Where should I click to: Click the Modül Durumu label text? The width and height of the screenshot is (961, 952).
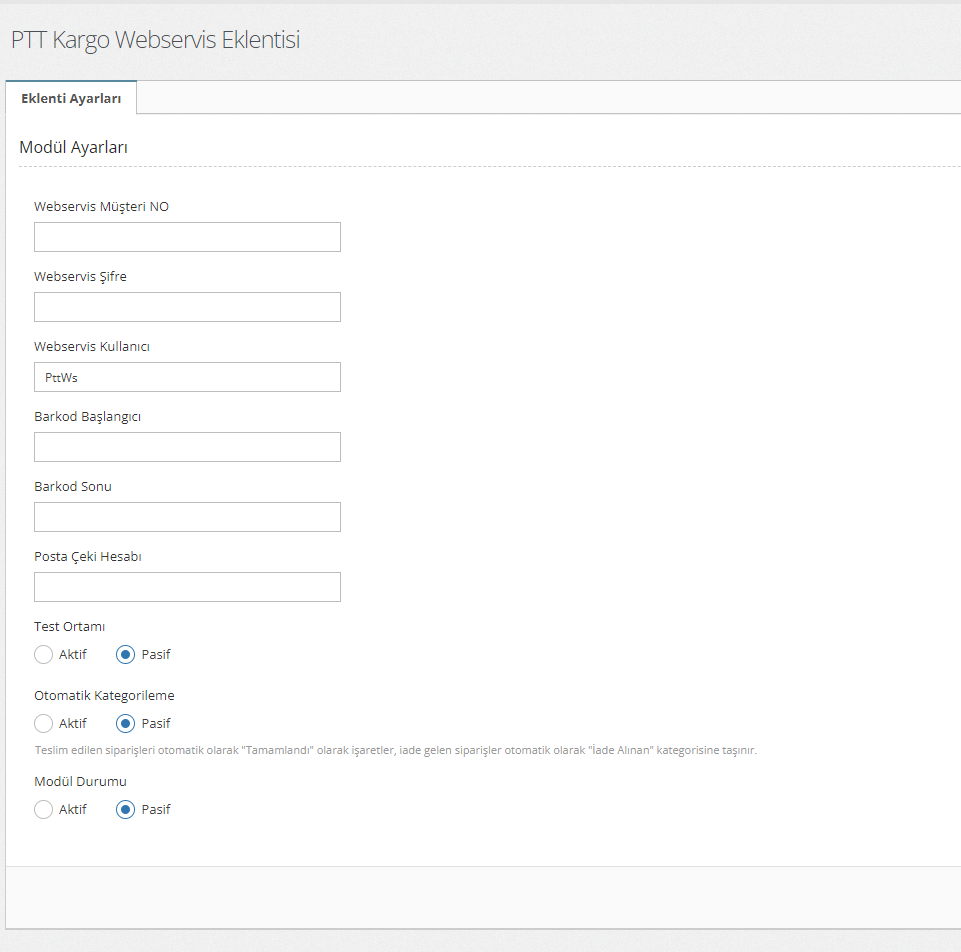(80, 782)
